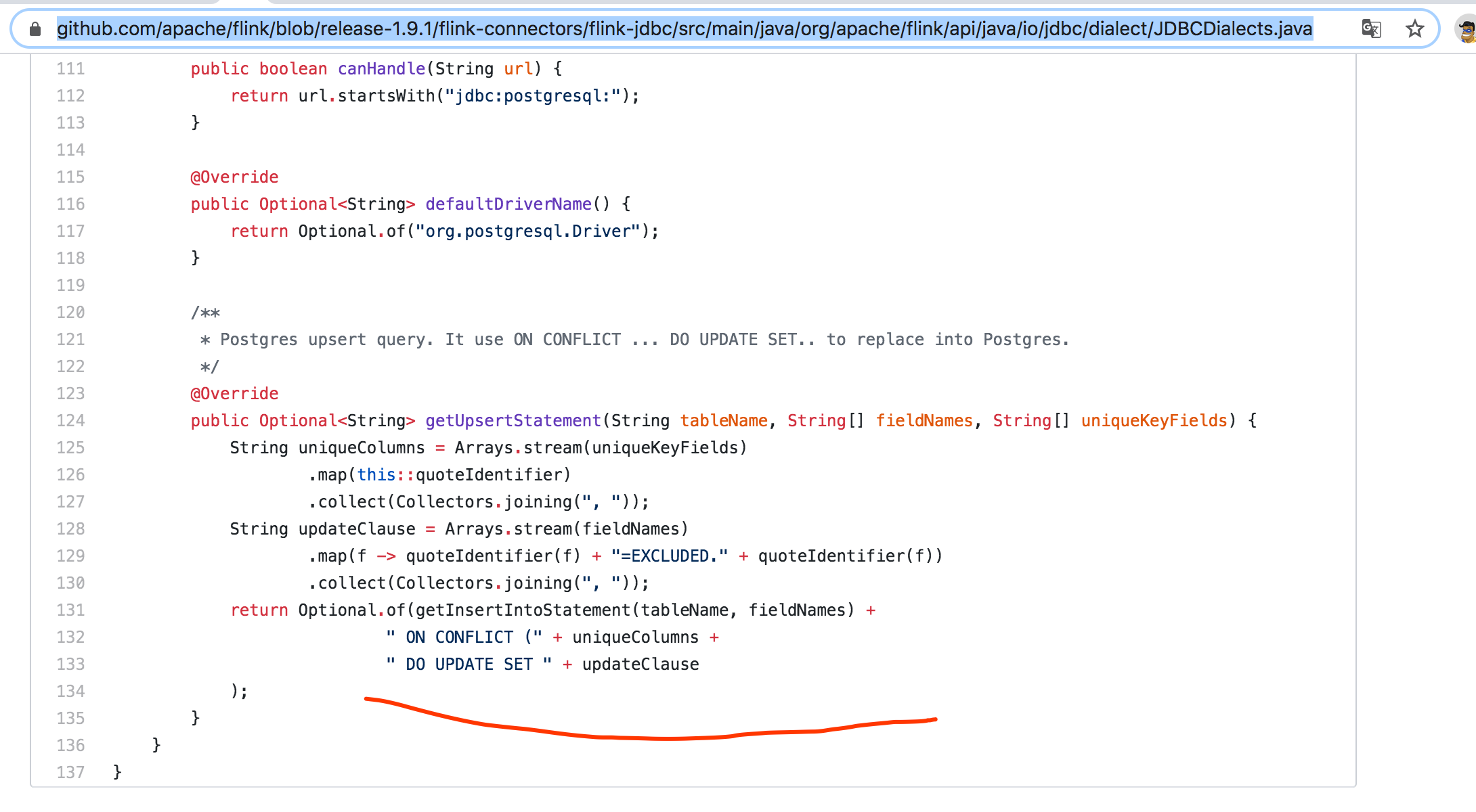This screenshot has height=812, width=1476.
Task: Click the canHandle method name
Action: (x=381, y=69)
